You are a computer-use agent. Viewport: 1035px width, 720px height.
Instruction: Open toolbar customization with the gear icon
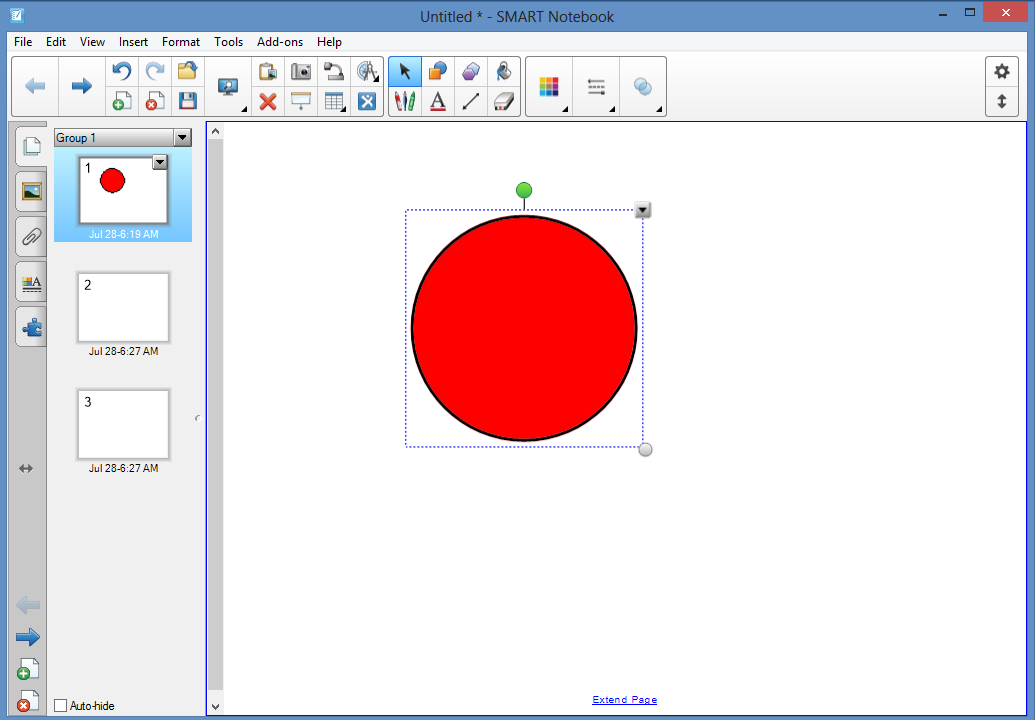[1001, 71]
